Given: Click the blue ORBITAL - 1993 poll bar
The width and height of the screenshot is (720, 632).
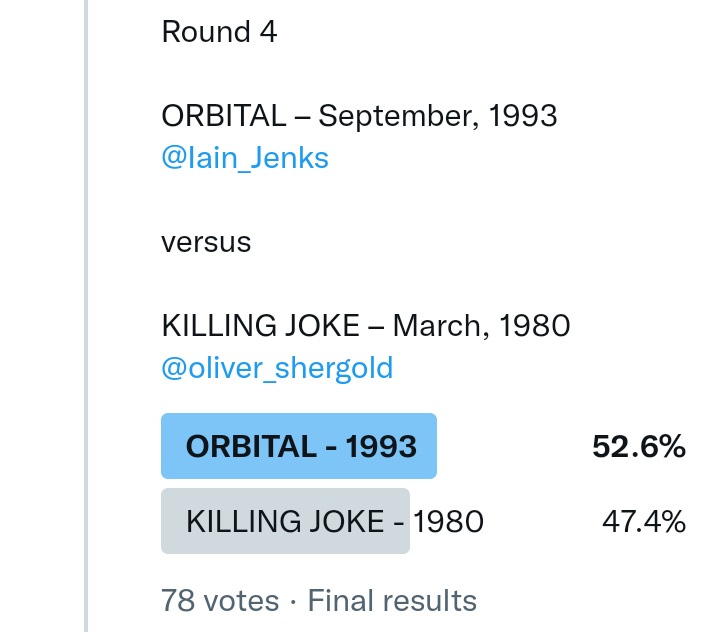Looking at the screenshot, I should (x=299, y=446).
